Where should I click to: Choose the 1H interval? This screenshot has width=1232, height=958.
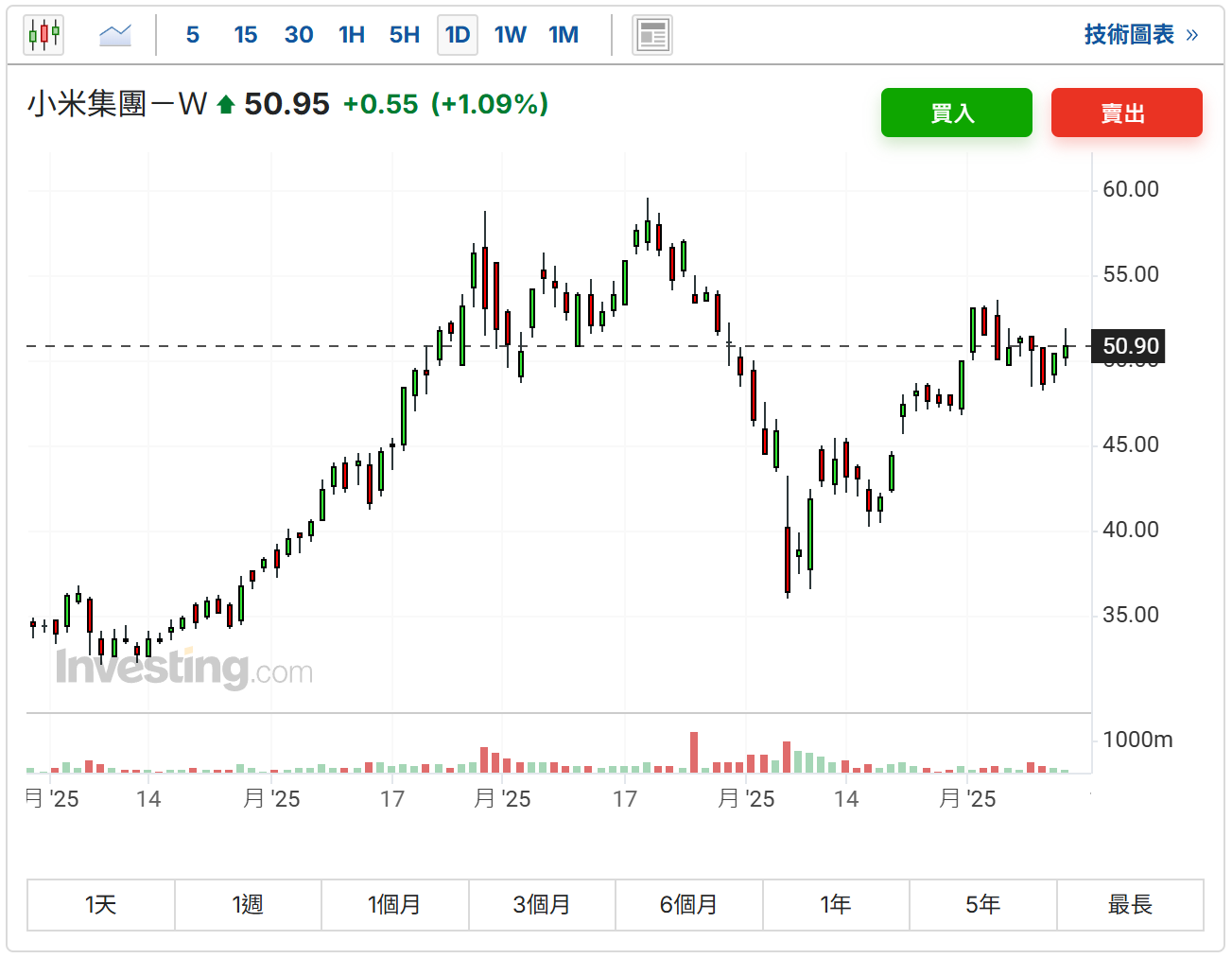click(x=352, y=35)
